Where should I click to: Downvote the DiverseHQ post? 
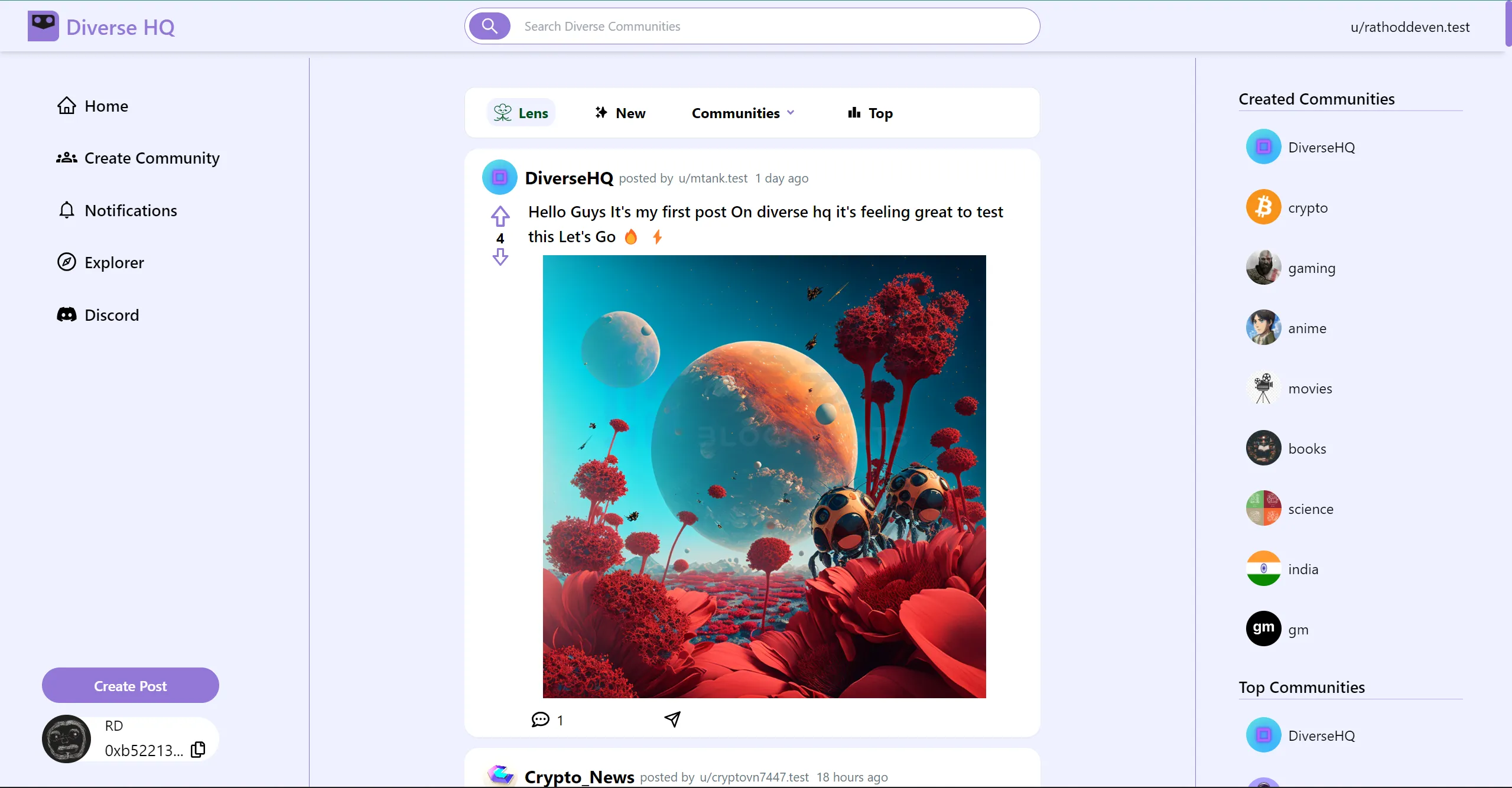pos(500,257)
